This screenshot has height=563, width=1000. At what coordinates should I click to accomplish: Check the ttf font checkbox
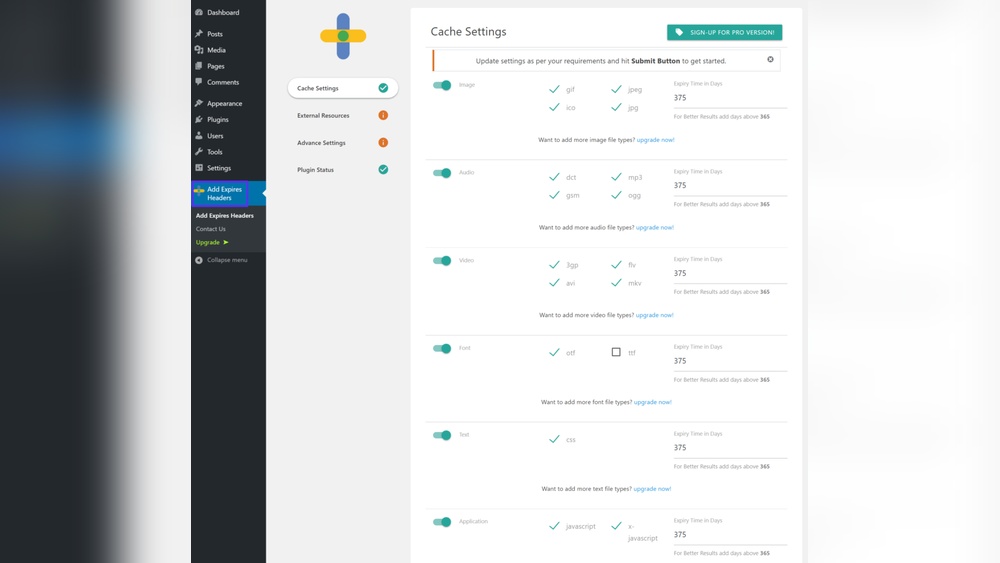coord(616,352)
